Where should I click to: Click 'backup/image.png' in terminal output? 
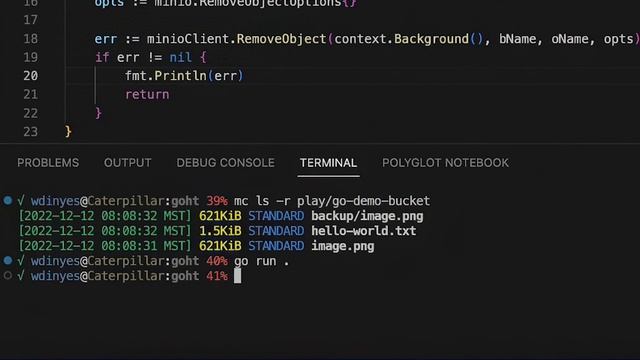tap(367, 216)
